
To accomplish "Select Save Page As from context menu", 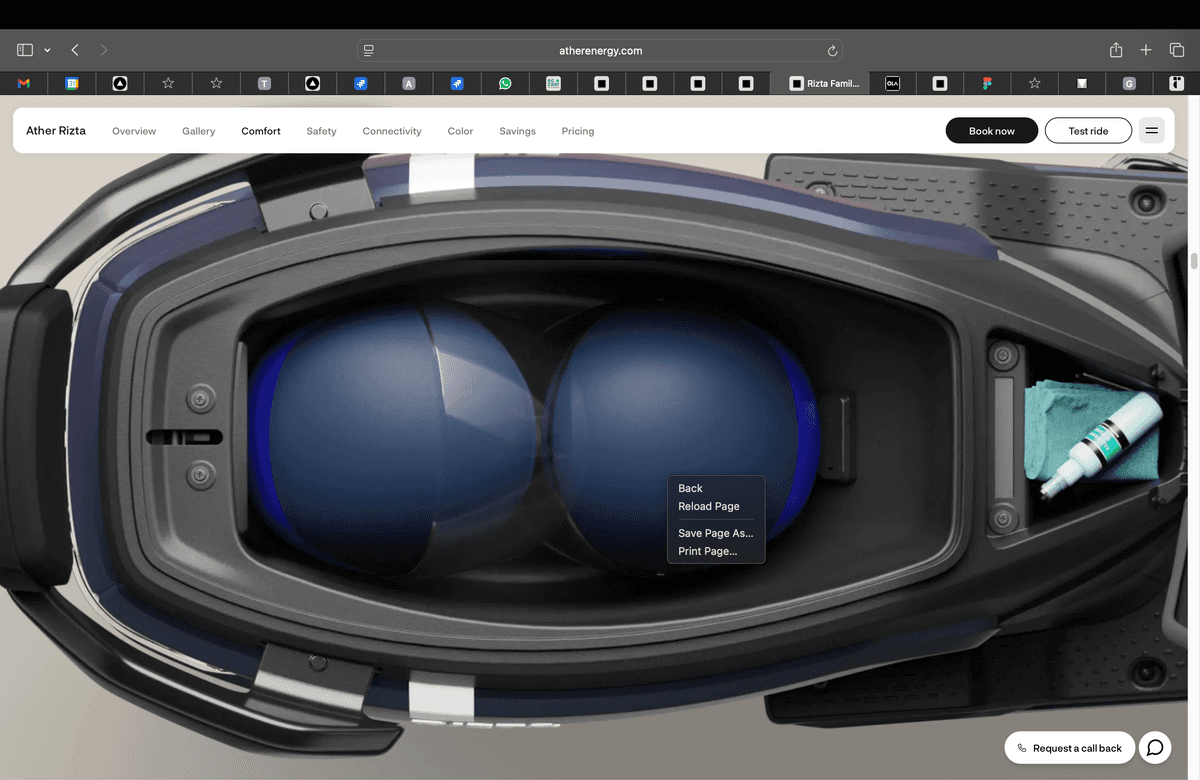I will click(715, 533).
